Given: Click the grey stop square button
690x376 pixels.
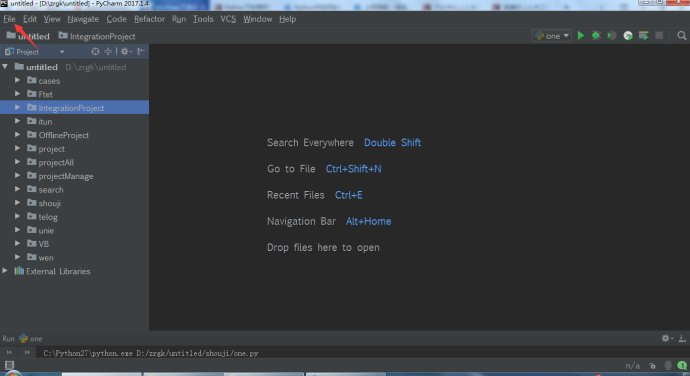Looking at the screenshot, I should 659,36.
